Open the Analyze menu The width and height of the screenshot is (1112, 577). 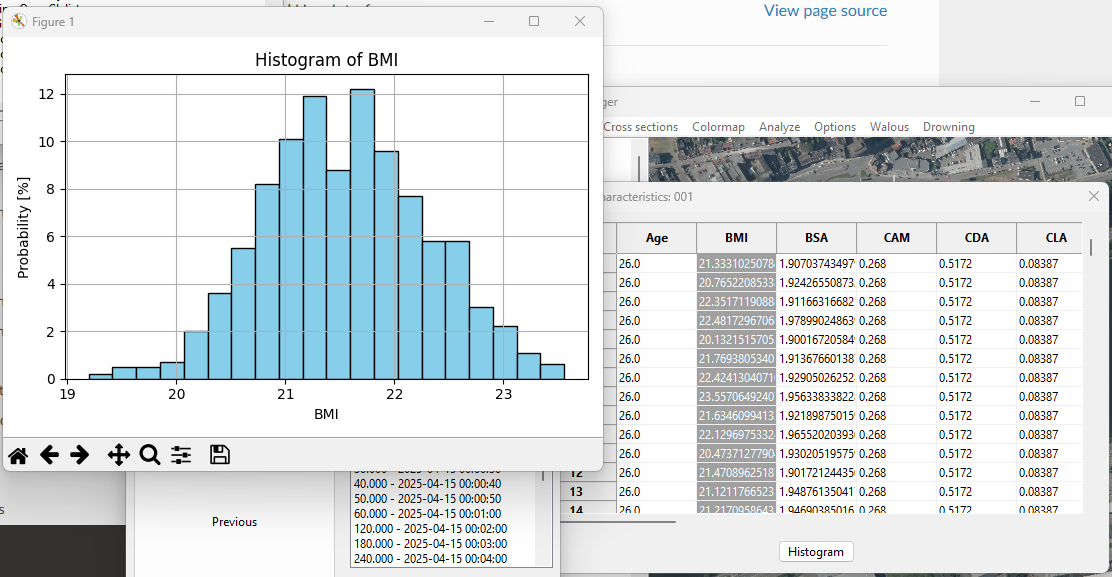coord(779,127)
